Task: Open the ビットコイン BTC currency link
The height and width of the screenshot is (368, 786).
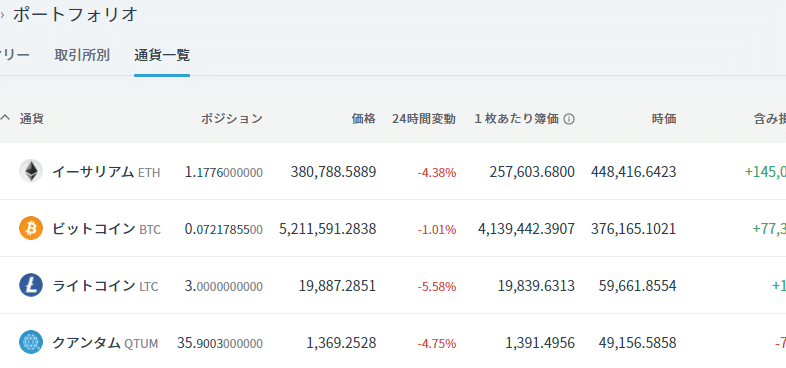Action: click(x=106, y=229)
